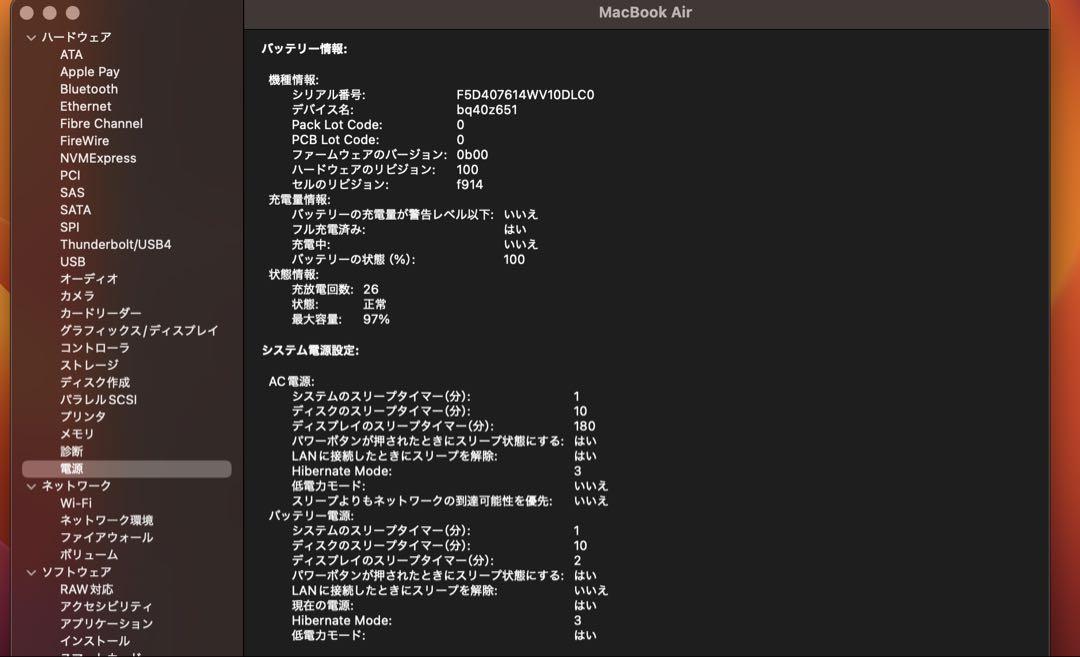Click AC display sleep timer value 180
This screenshot has width=1080, height=657.
point(584,426)
